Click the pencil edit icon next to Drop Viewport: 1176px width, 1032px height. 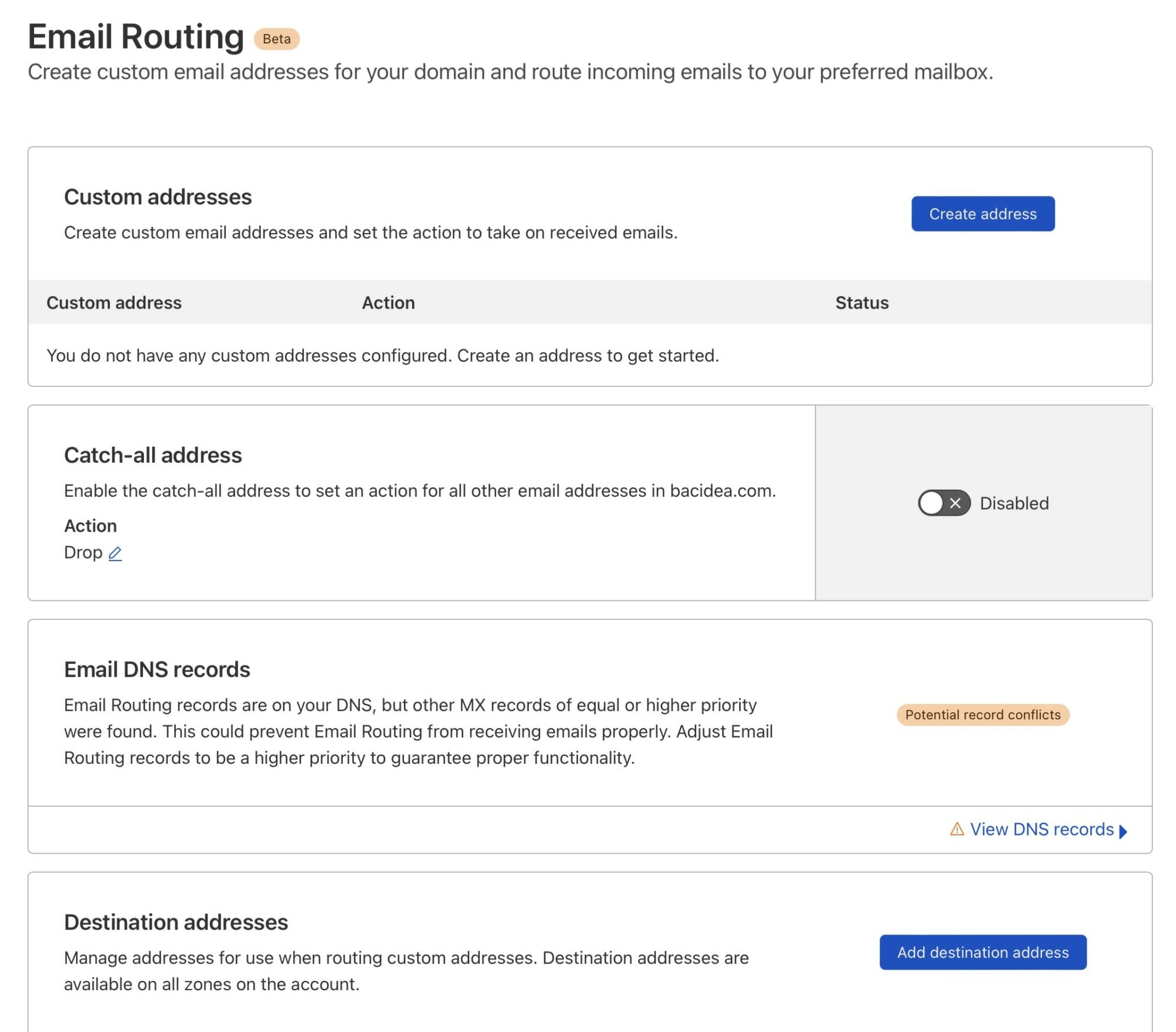tap(115, 553)
